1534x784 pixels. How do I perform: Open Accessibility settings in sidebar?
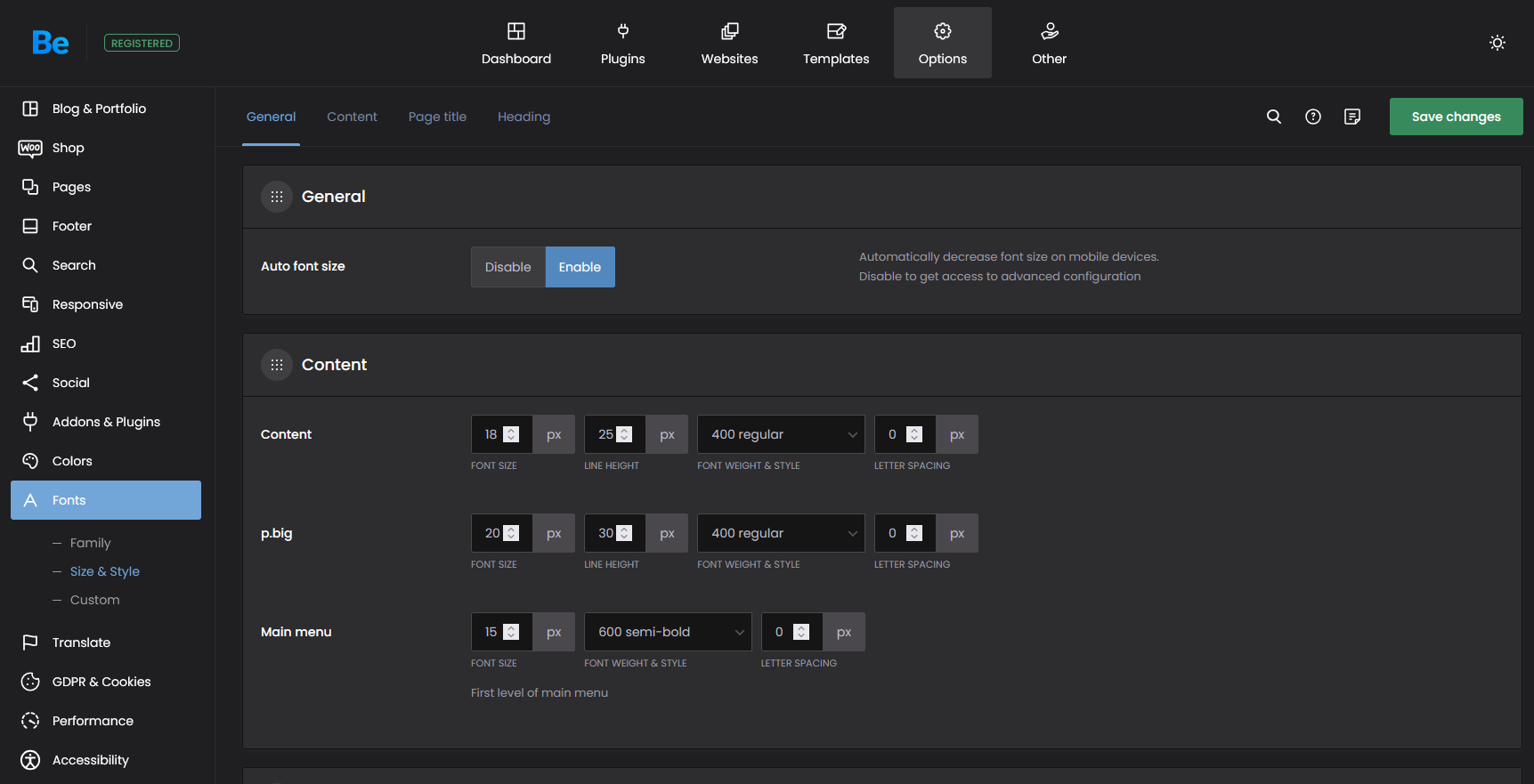pyautogui.click(x=106, y=760)
